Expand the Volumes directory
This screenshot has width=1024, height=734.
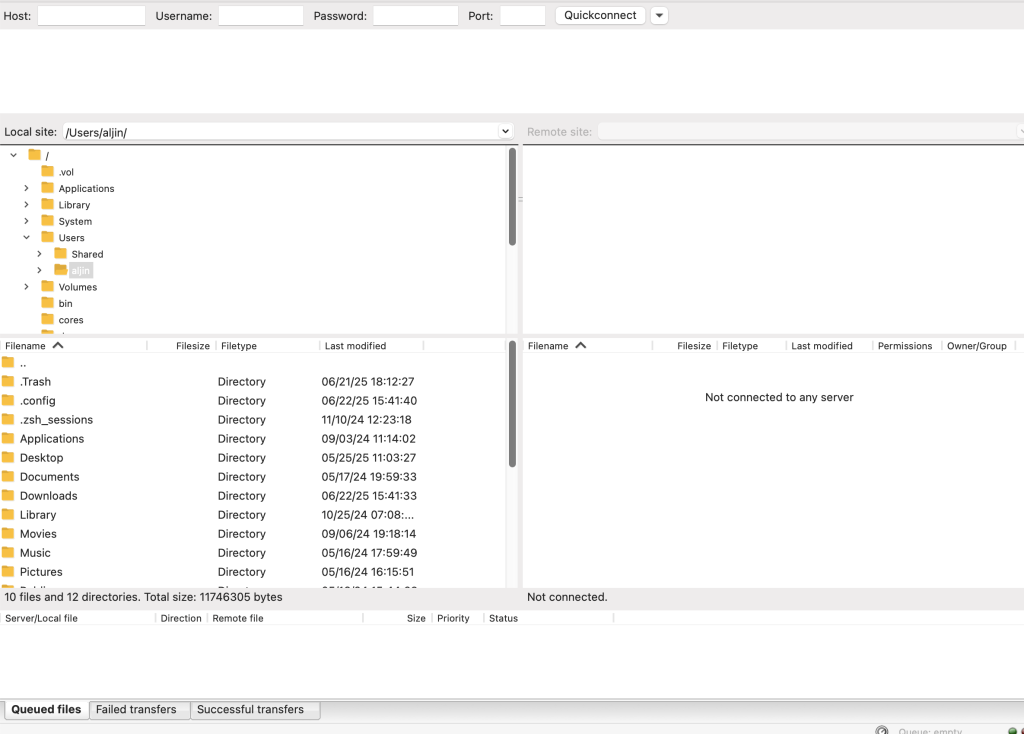coord(24,287)
